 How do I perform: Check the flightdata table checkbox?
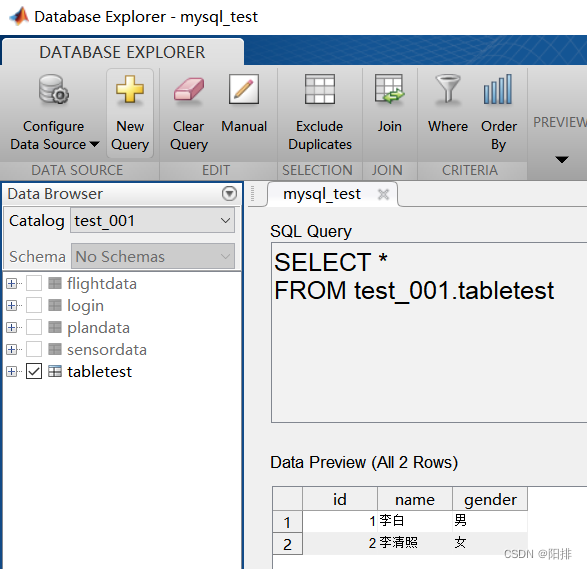click(34, 283)
